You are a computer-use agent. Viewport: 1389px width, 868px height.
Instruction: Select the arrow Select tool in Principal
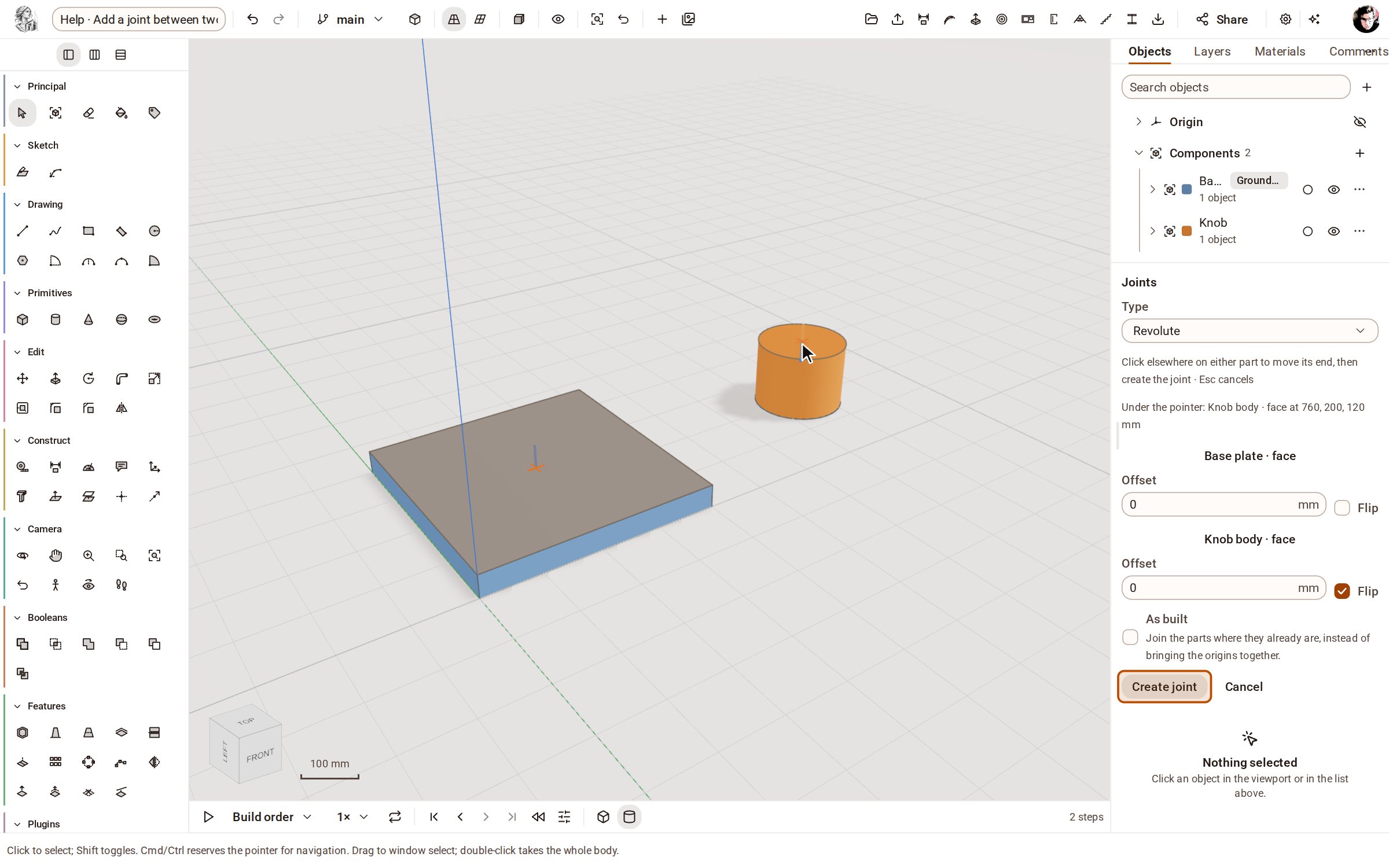pos(22,113)
